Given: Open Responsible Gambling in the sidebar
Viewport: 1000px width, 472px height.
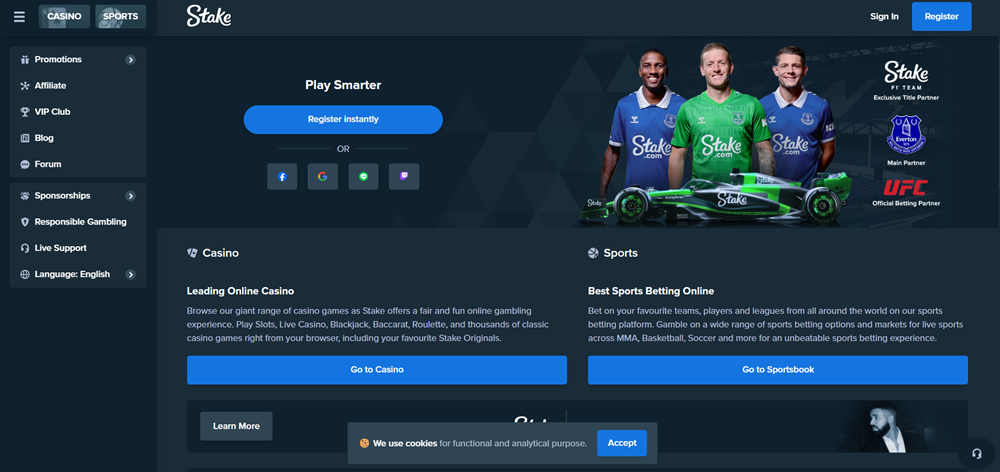Looking at the screenshot, I should [x=78, y=222].
